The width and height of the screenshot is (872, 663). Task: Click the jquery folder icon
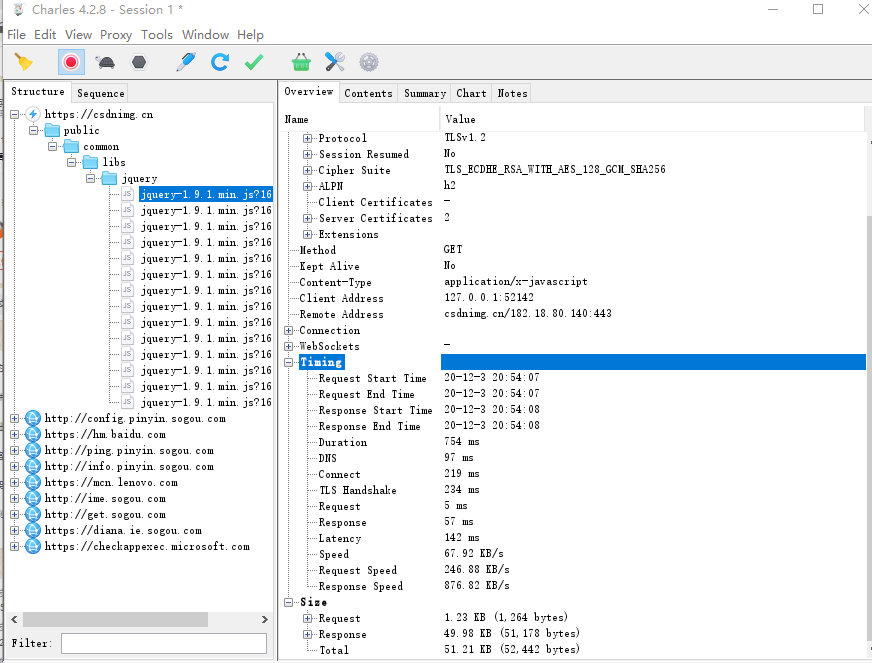(x=110, y=179)
